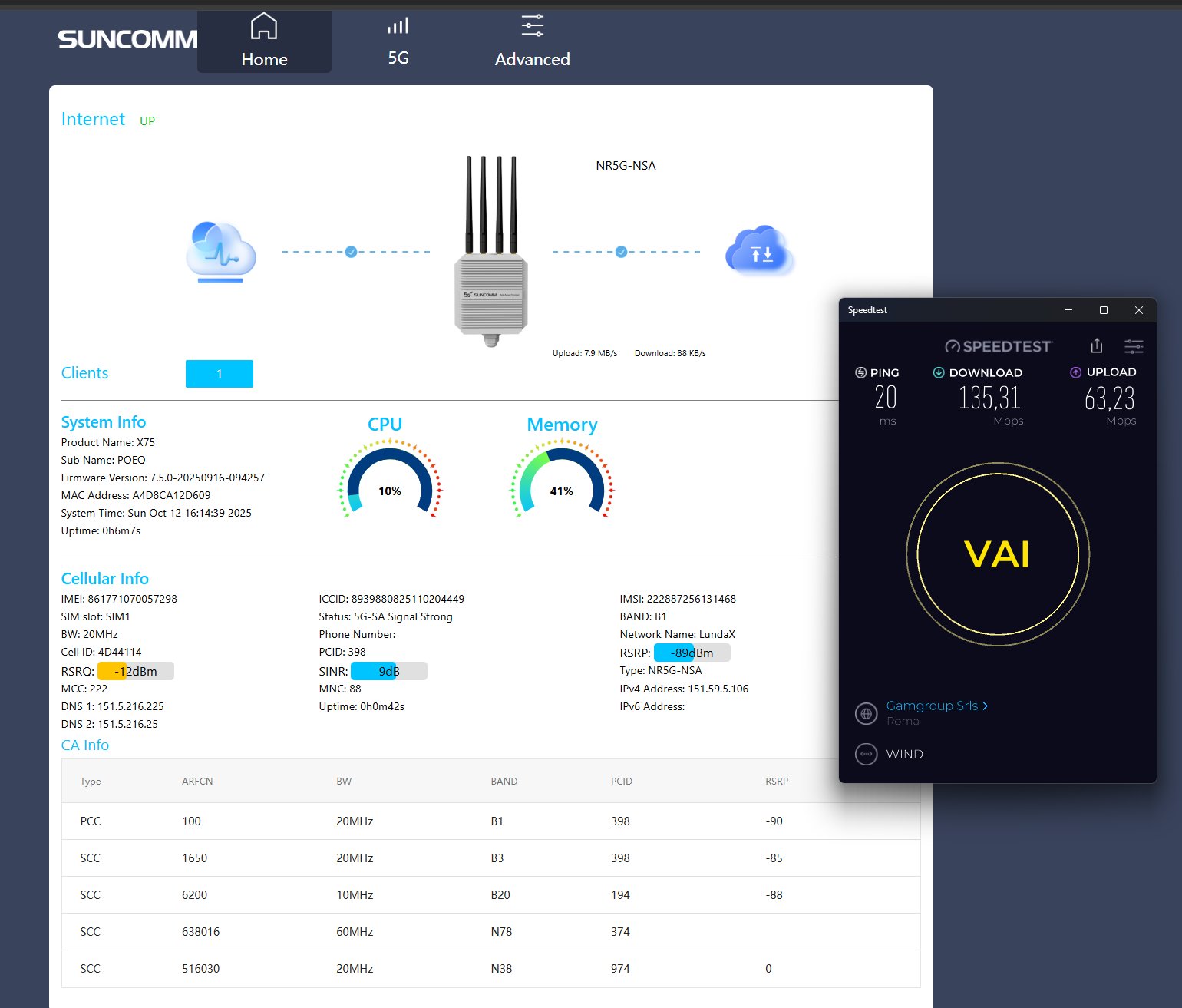Open the Advanced settings tab
The height and width of the screenshot is (1008, 1182).
tap(532, 41)
